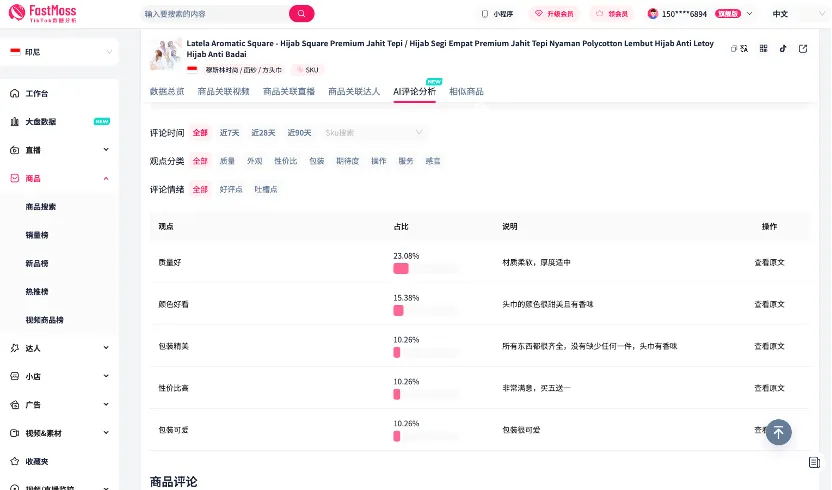The width and height of the screenshot is (832, 490).
Task: Click the 广告 icon in sidebar
Action: [15, 405]
